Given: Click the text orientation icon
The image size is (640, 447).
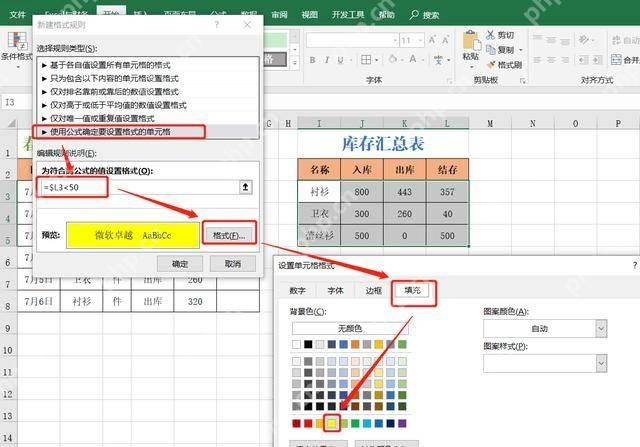Looking at the screenshot, I should tap(584, 40).
